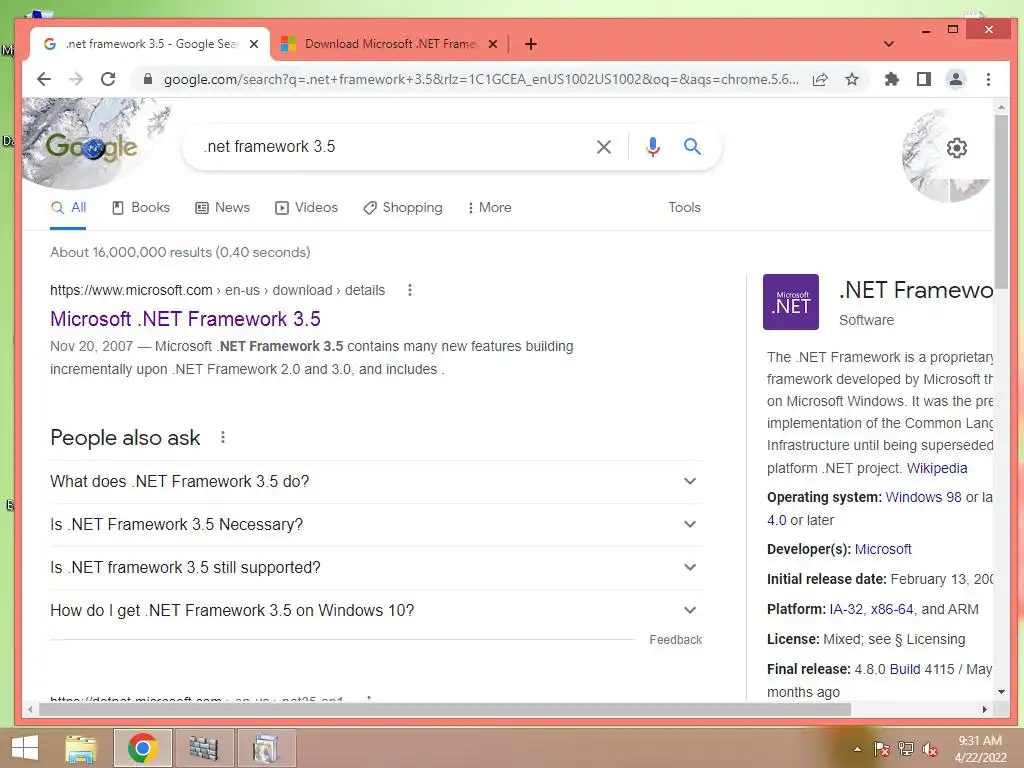This screenshot has width=1024, height=768.
Task: Share this page from the address bar
Action: point(820,80)
